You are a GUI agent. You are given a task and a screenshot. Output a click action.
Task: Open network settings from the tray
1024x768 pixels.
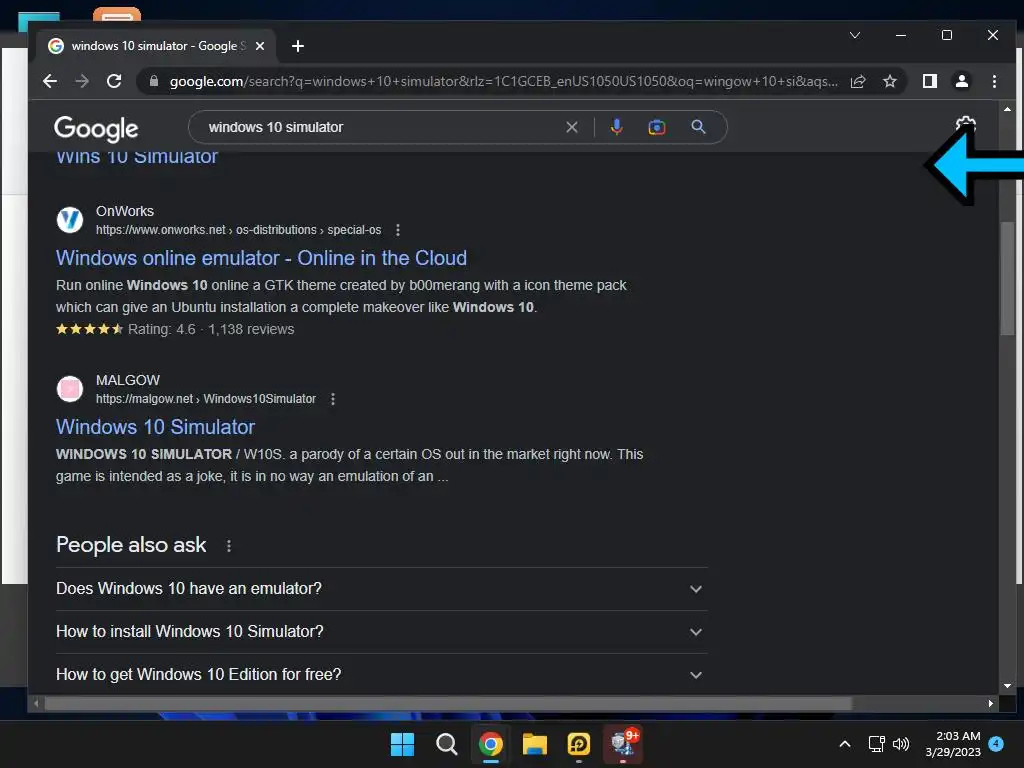click(876, 744)
